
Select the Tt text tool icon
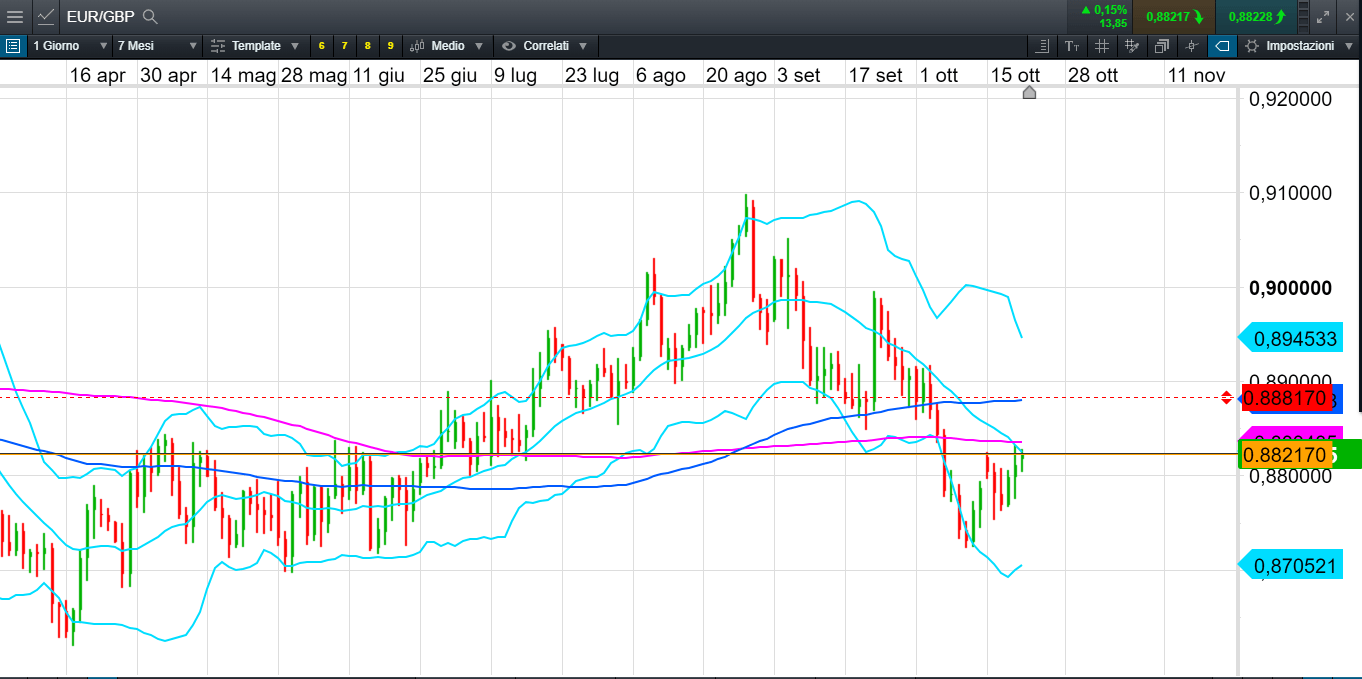coord(1071,46)
